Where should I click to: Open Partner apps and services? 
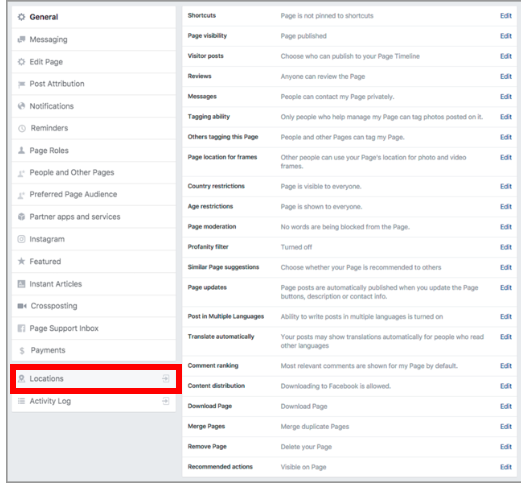click(x=94, y=217)
